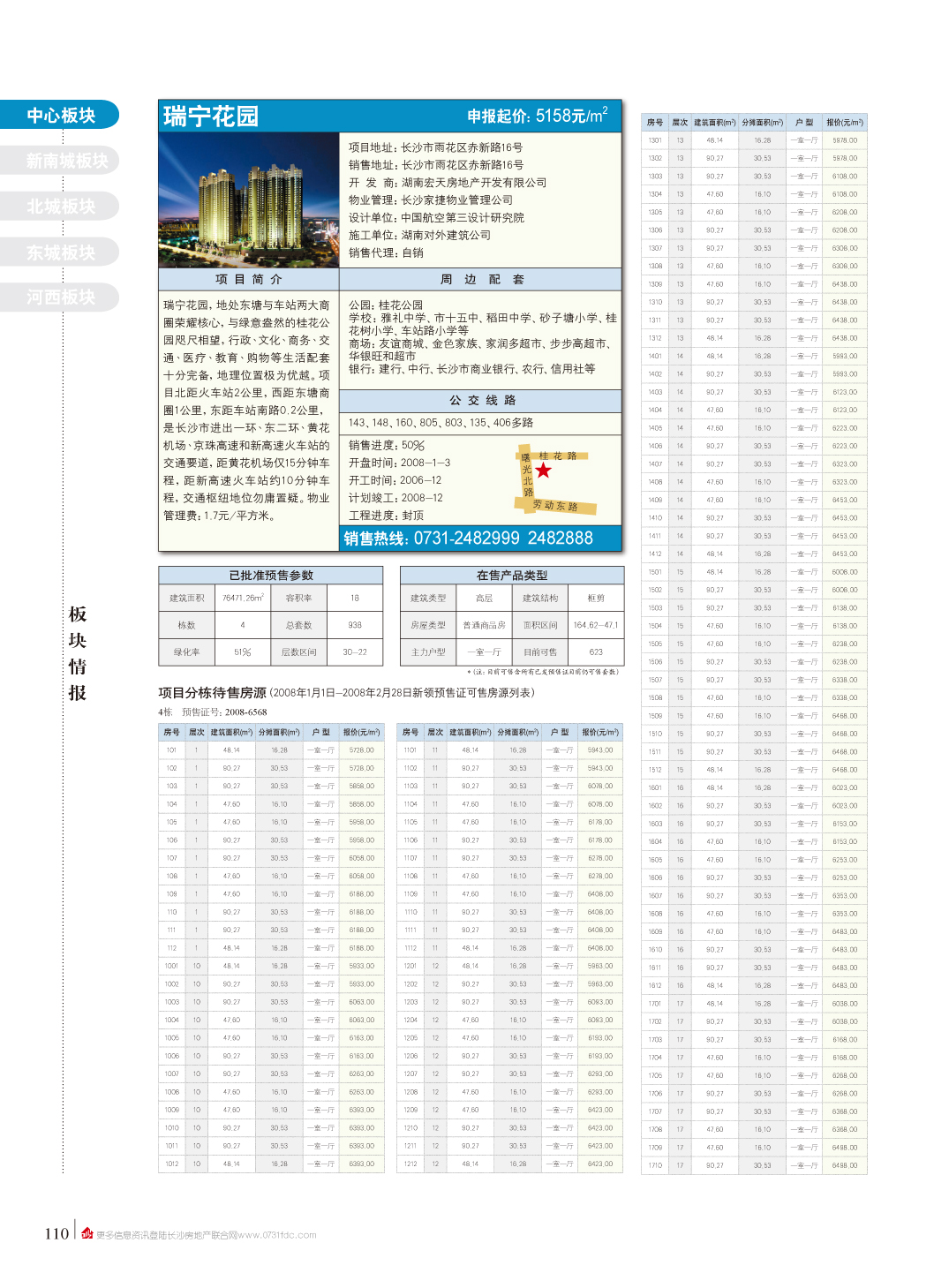
Task: Select the 预售证号: 2008-6568 text
Action: (224, 712)
